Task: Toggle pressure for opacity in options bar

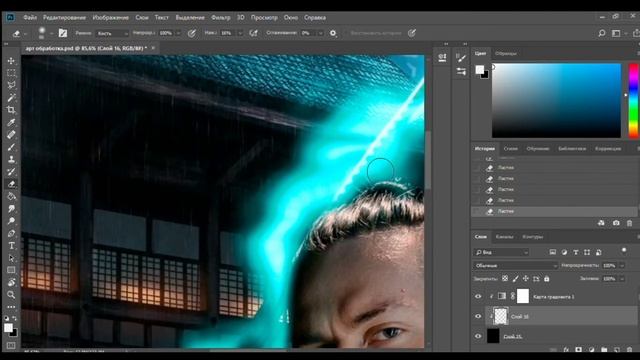Action: (191, 33)
